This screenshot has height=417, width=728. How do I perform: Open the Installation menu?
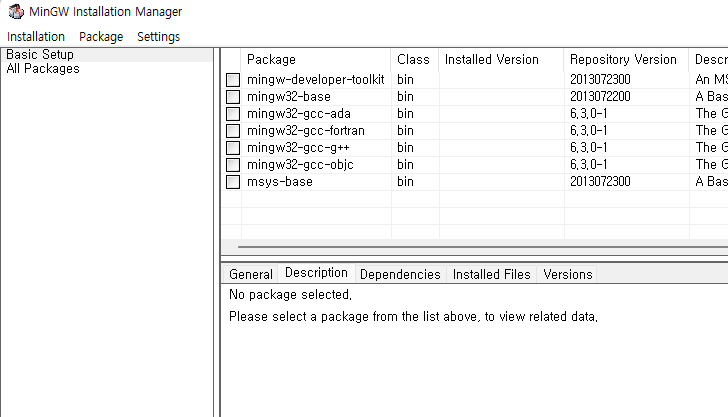[x=36, y=37]
